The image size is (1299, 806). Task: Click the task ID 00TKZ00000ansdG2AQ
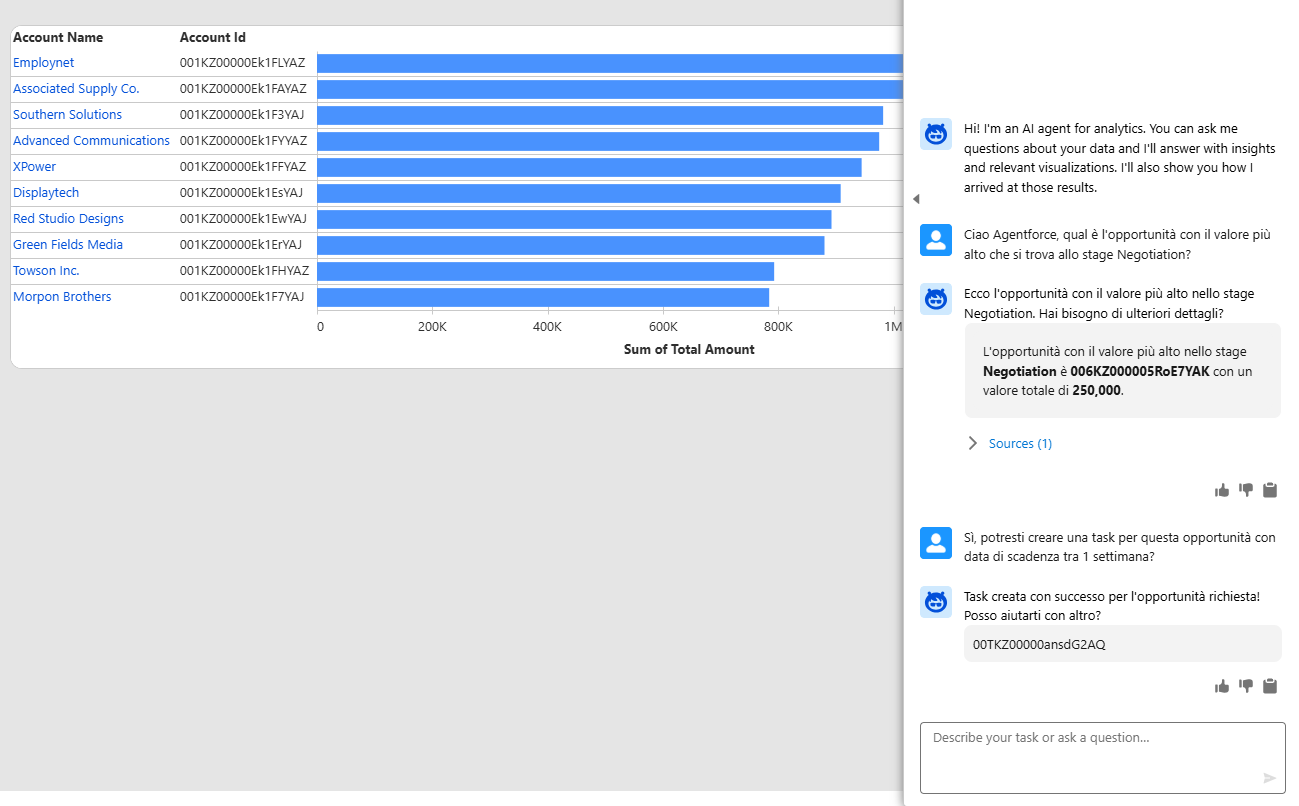click(1039, 645)
